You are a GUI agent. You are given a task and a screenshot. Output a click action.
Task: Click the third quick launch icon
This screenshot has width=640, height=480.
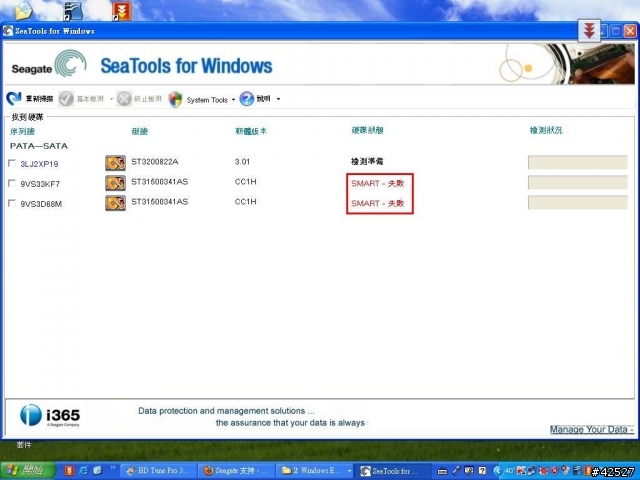97,471
